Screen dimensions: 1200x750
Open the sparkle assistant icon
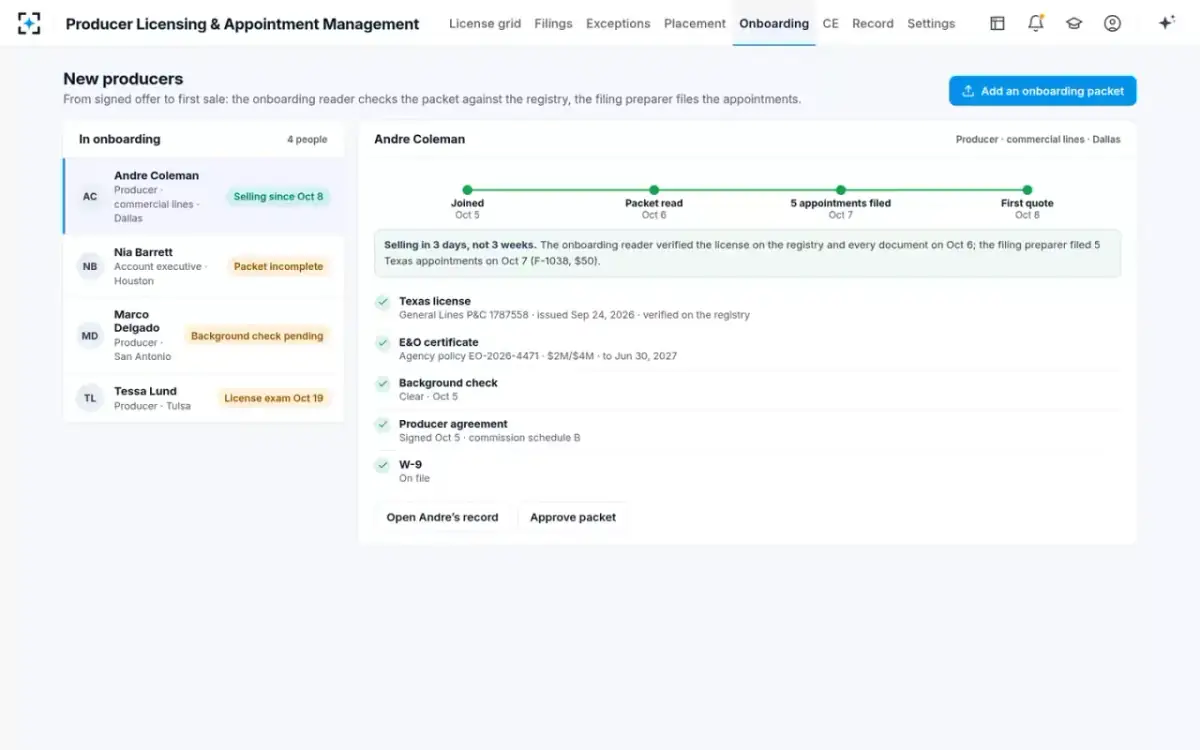point(1166,23)
